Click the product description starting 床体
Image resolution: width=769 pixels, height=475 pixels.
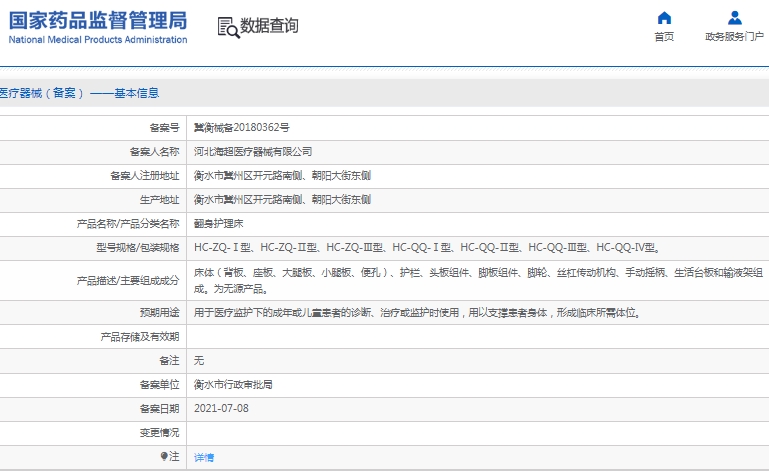478,280
